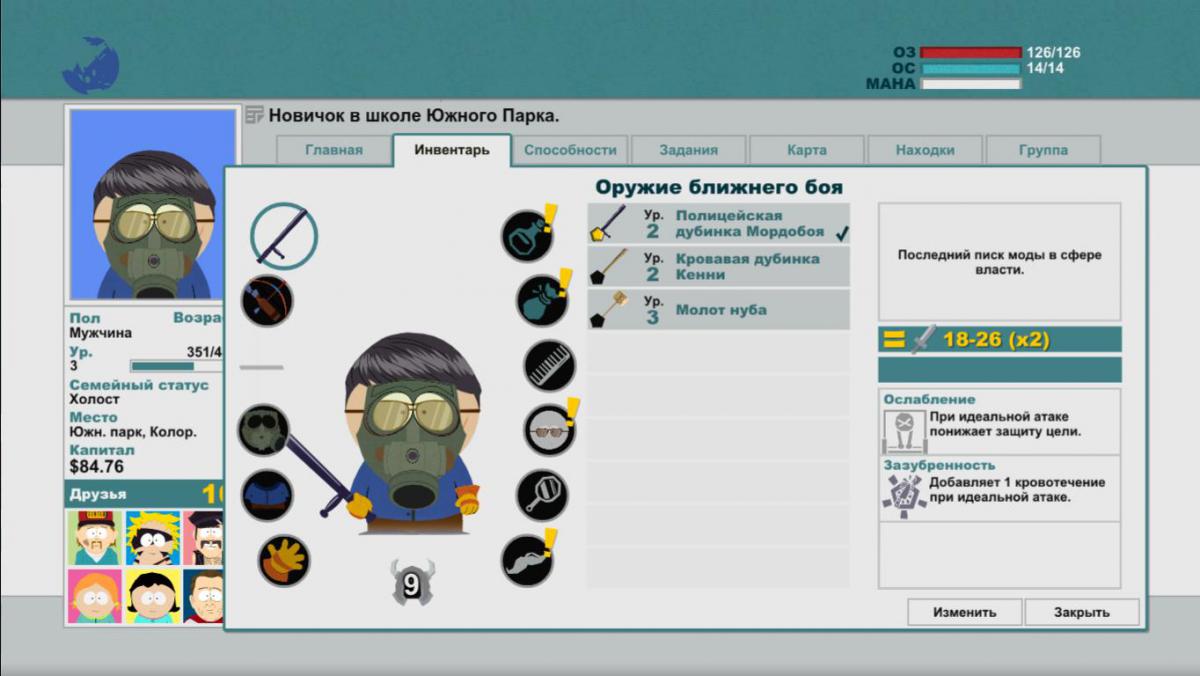Click the Мужчина gender value

click(x=100, y=333)
